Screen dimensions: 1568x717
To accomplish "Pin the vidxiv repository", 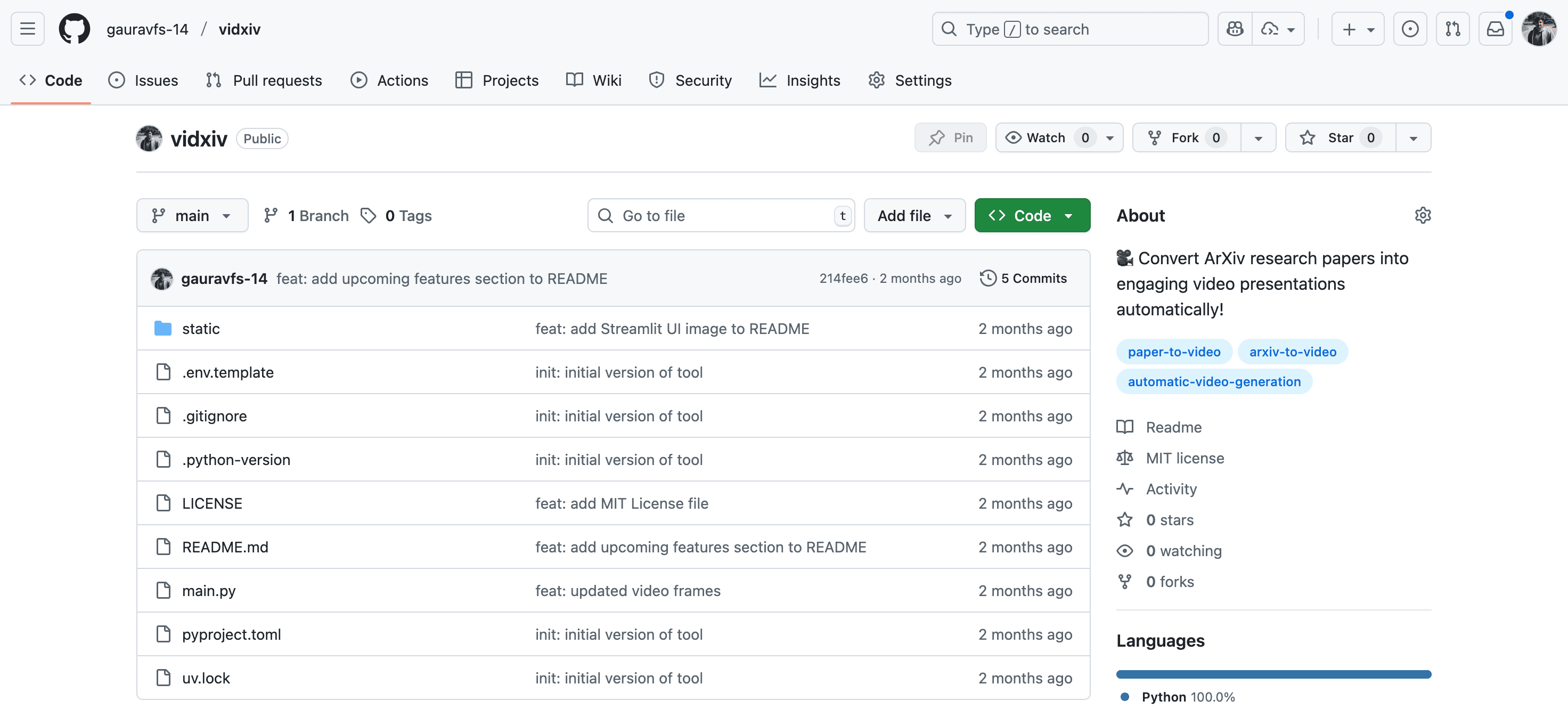I will point(950,137).
